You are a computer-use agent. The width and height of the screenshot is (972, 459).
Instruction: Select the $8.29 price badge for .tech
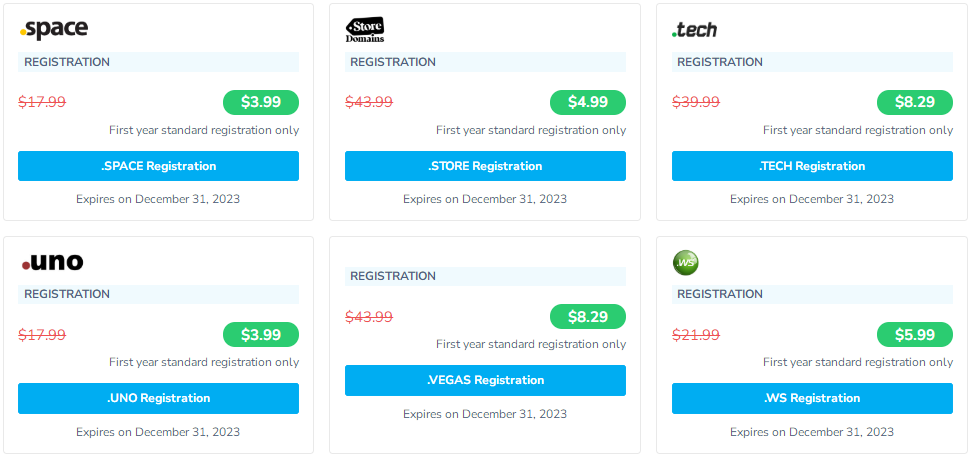click(x=915, y=102)
